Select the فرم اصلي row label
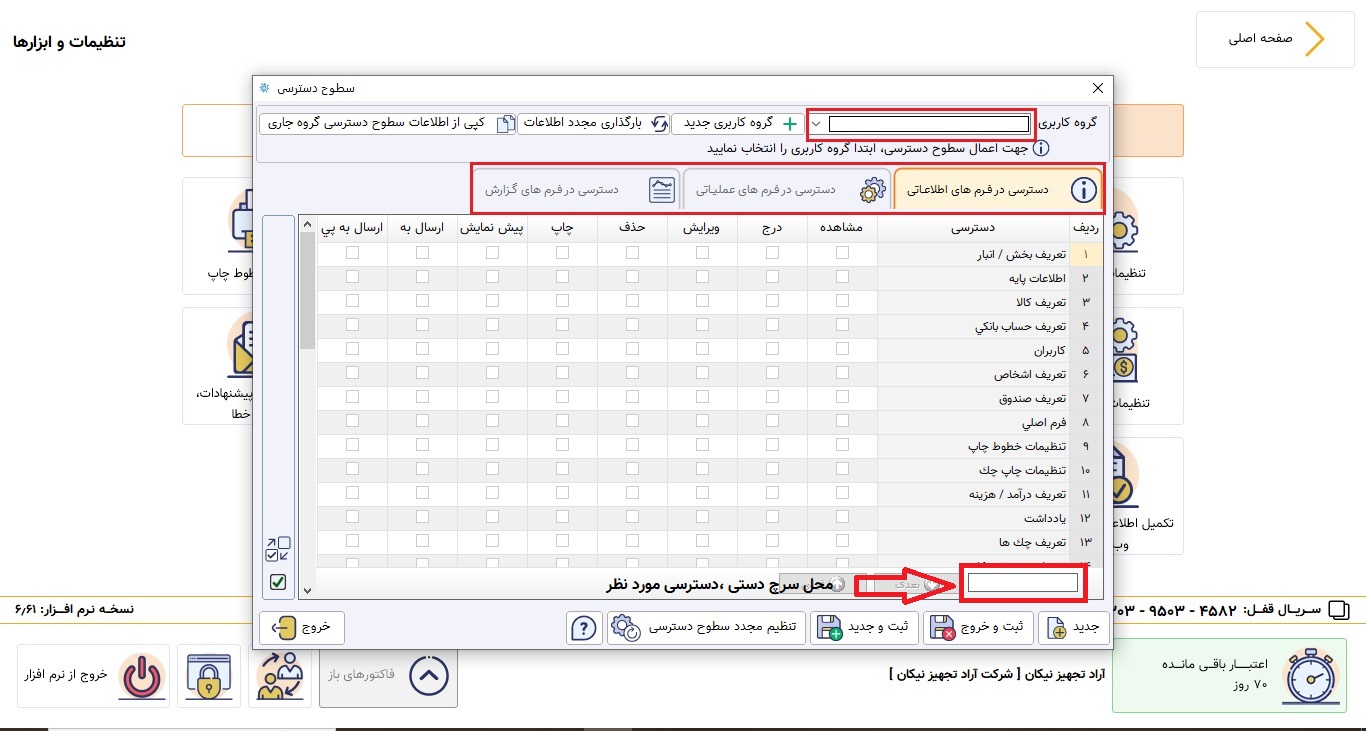 tap(1043, 421)
